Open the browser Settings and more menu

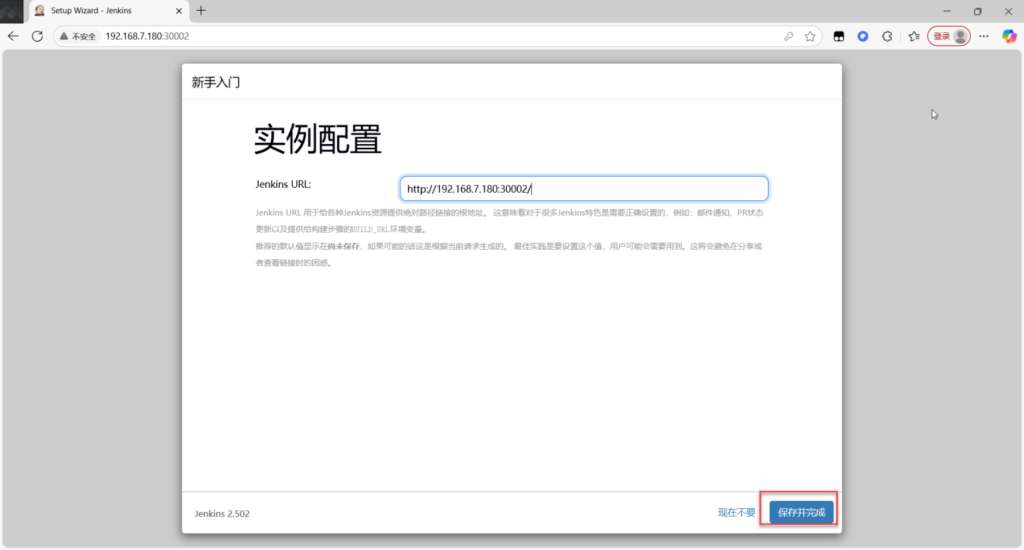tap(984, 36)
